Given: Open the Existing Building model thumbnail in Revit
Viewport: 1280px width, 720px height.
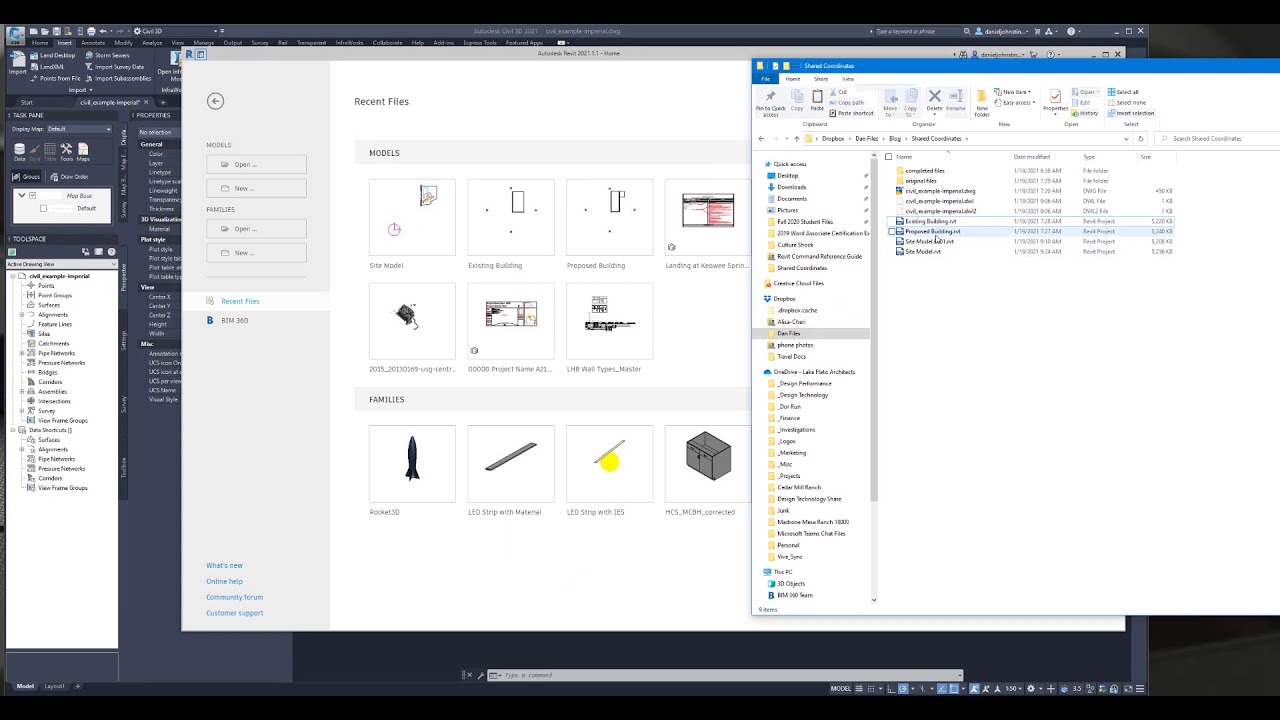Looking at the screenshot, I should pos(511,218).
